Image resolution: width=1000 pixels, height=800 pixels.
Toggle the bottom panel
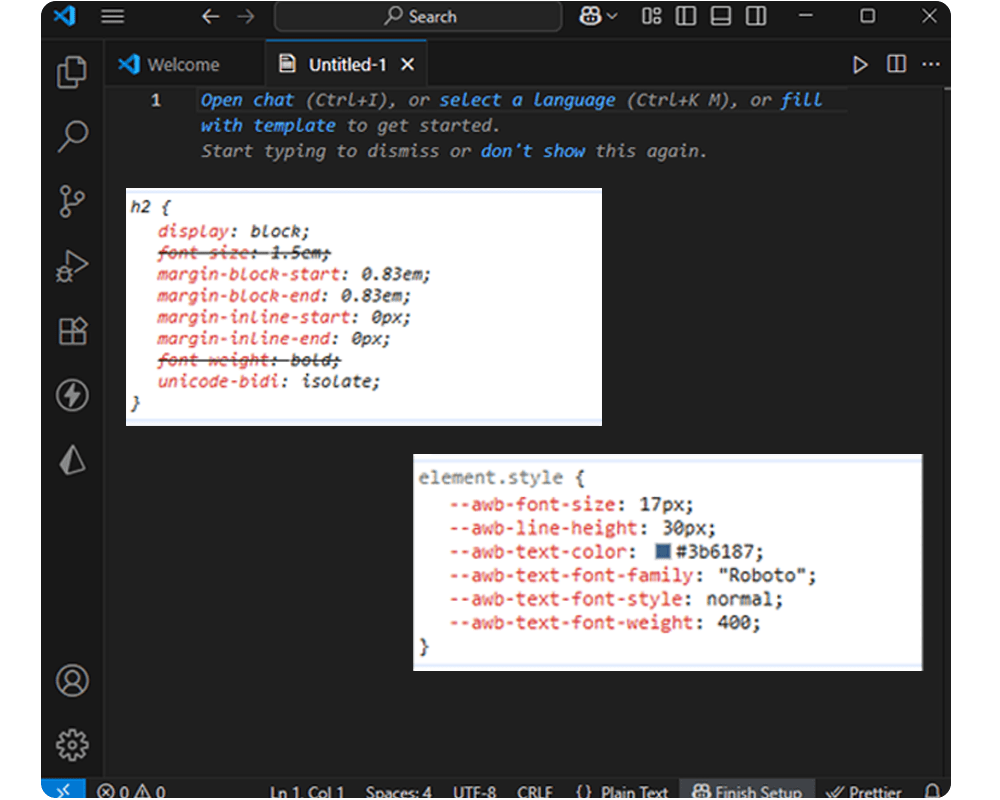[721, 16]
